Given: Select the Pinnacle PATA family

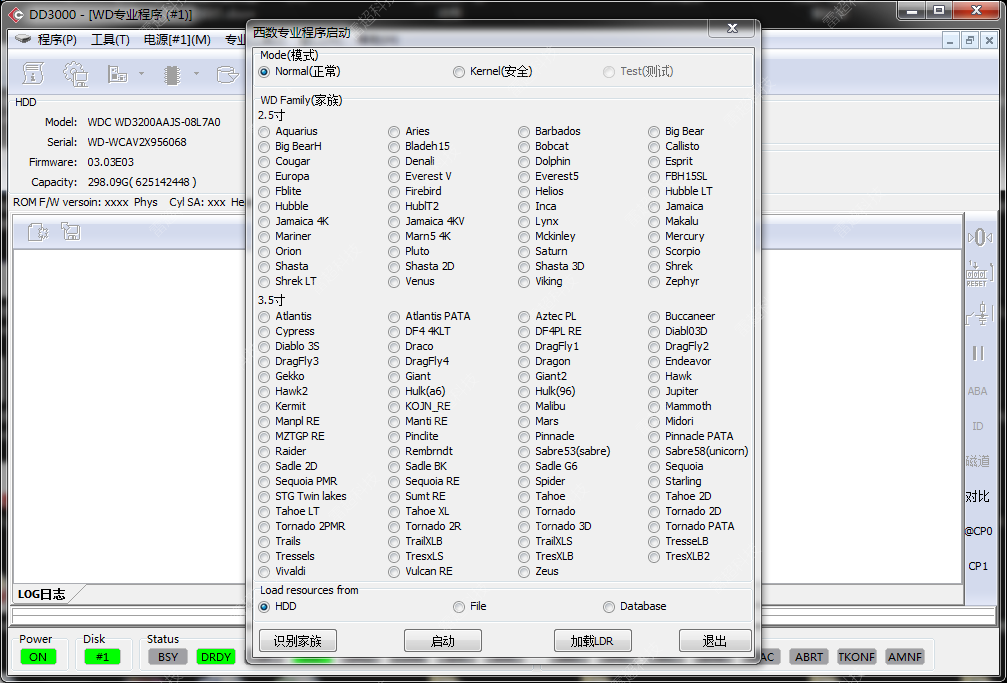Looking at the screenshot, I should (690, 436).
